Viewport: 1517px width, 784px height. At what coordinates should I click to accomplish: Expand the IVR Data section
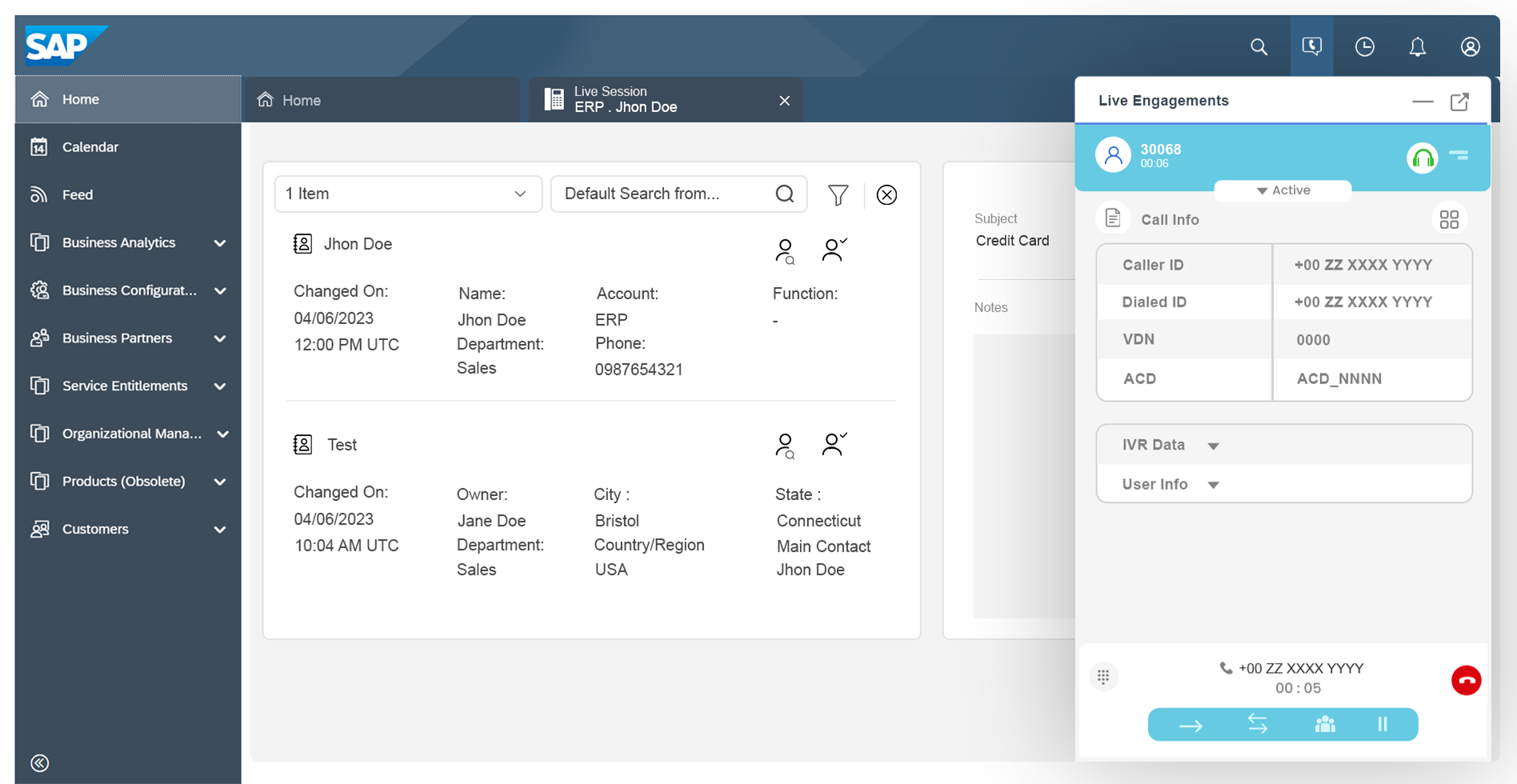pos(1213,446)
